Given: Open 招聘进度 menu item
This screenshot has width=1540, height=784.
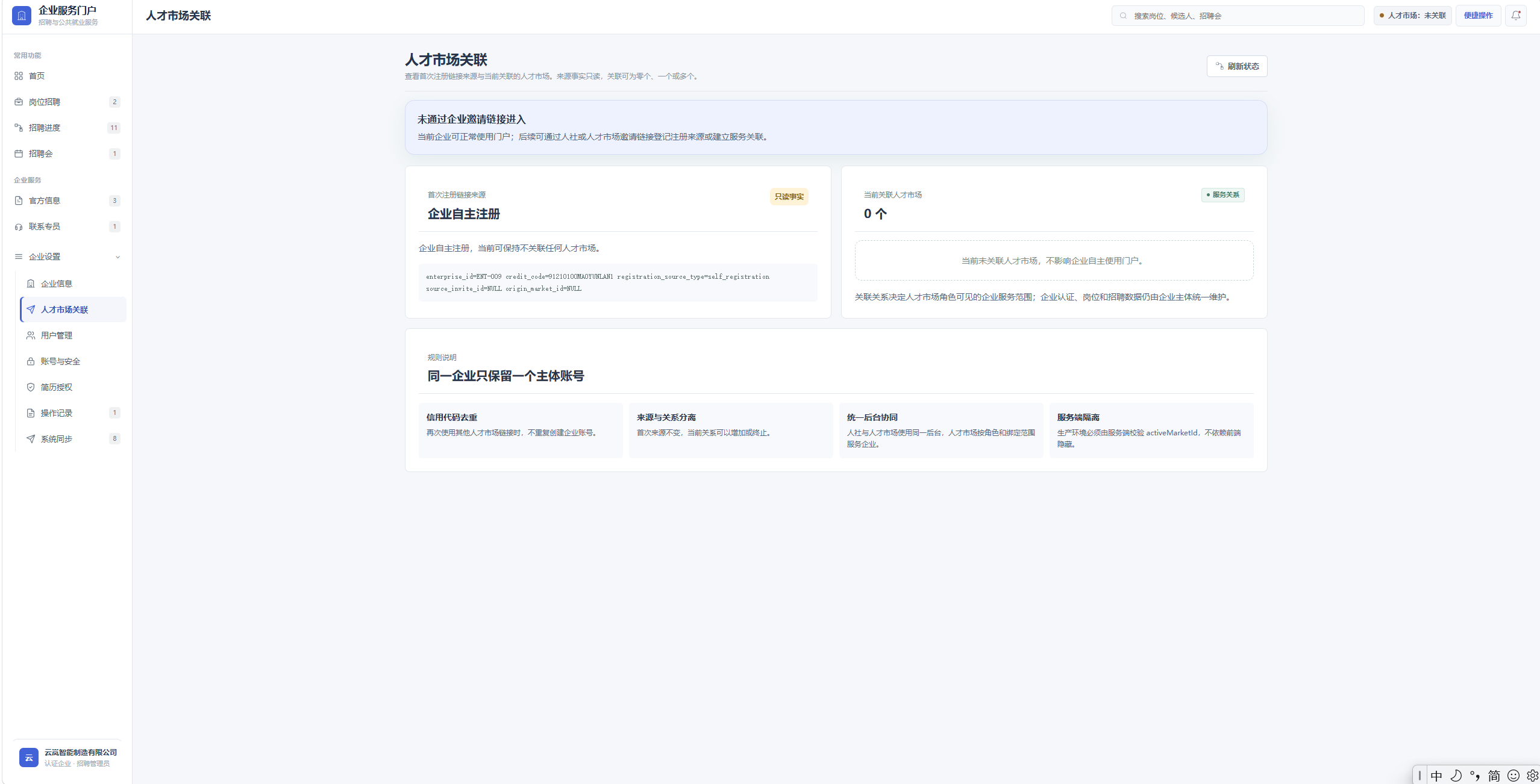Looking at the screenshot, I should pos(67,128).
